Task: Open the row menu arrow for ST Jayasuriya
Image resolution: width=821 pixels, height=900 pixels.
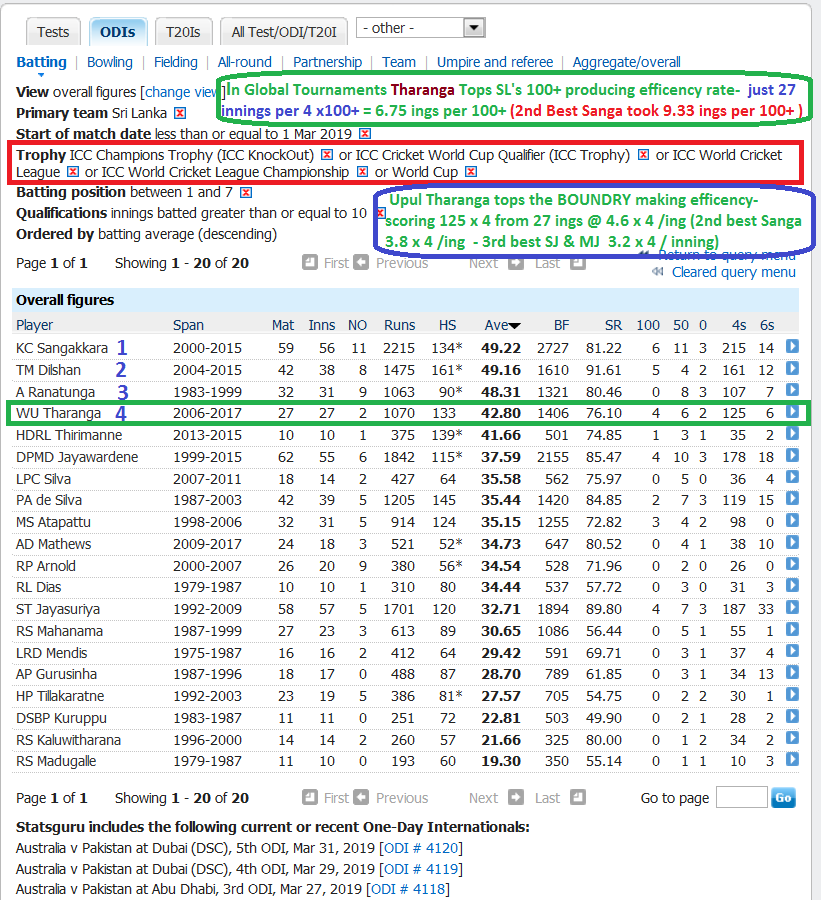Action: [x=792, y=607]
